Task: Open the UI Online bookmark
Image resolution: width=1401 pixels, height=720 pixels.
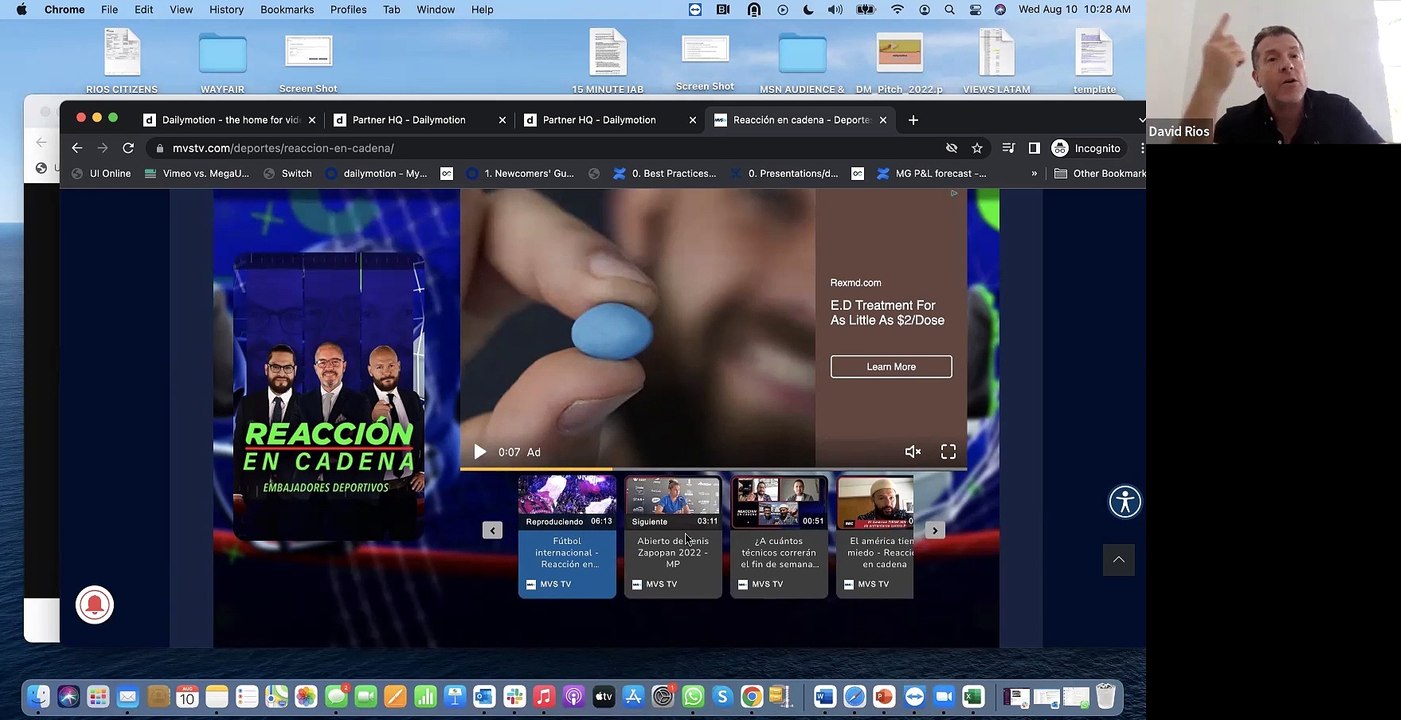Action: click(x=101, y=174)
